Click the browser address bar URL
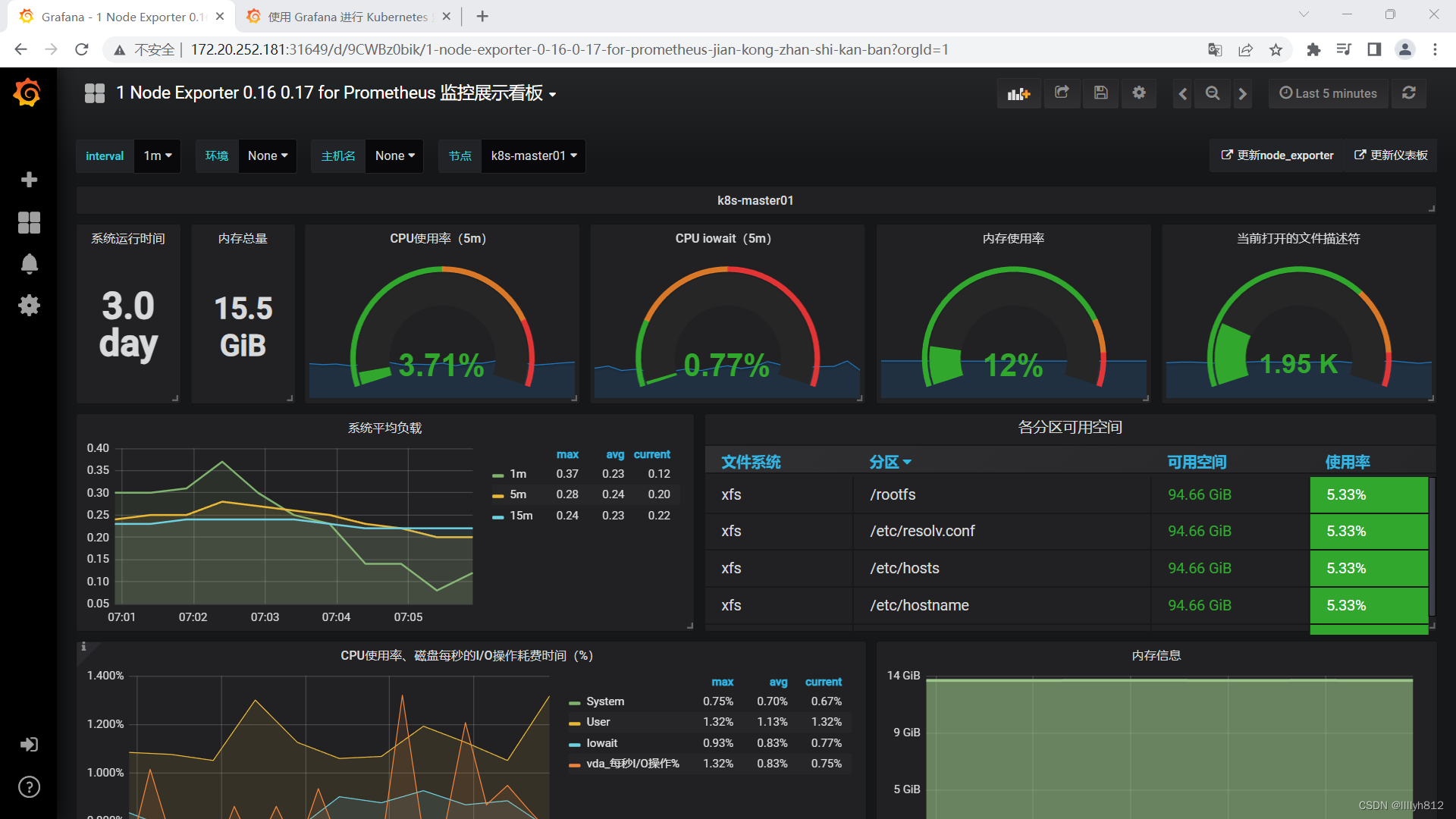Image resolution: width=1456 pixels, height=819 pixels. [570, 50]
